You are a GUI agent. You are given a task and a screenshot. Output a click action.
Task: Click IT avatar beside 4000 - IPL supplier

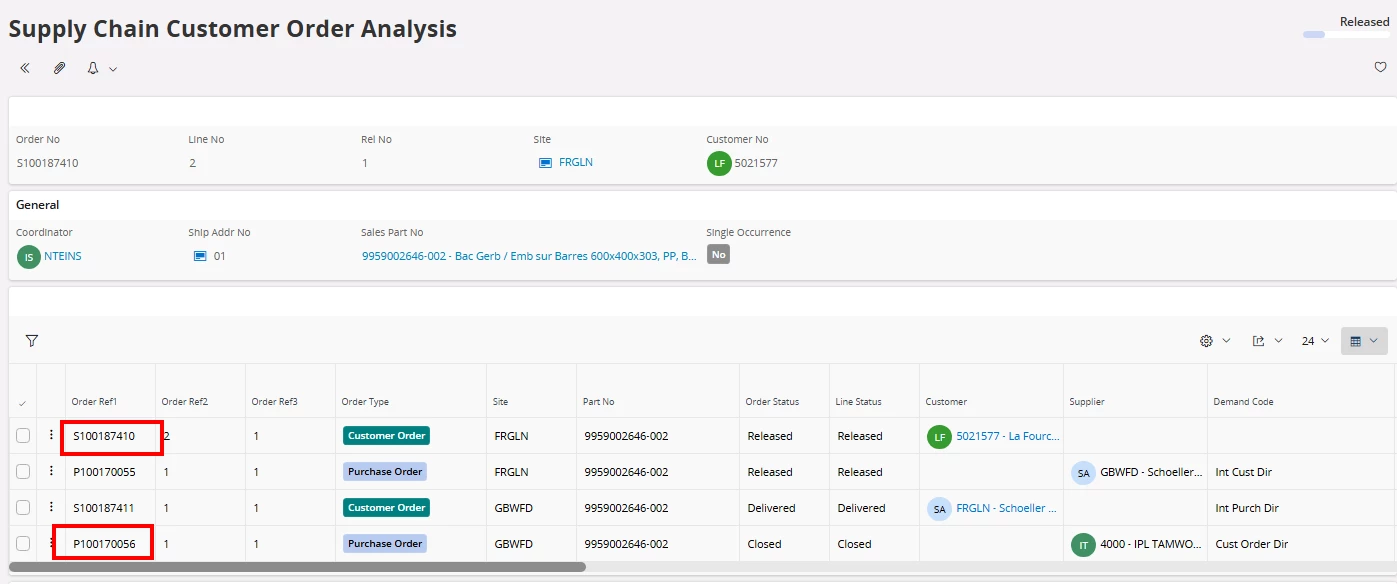pyautogui.click(x=1083, y=544)
